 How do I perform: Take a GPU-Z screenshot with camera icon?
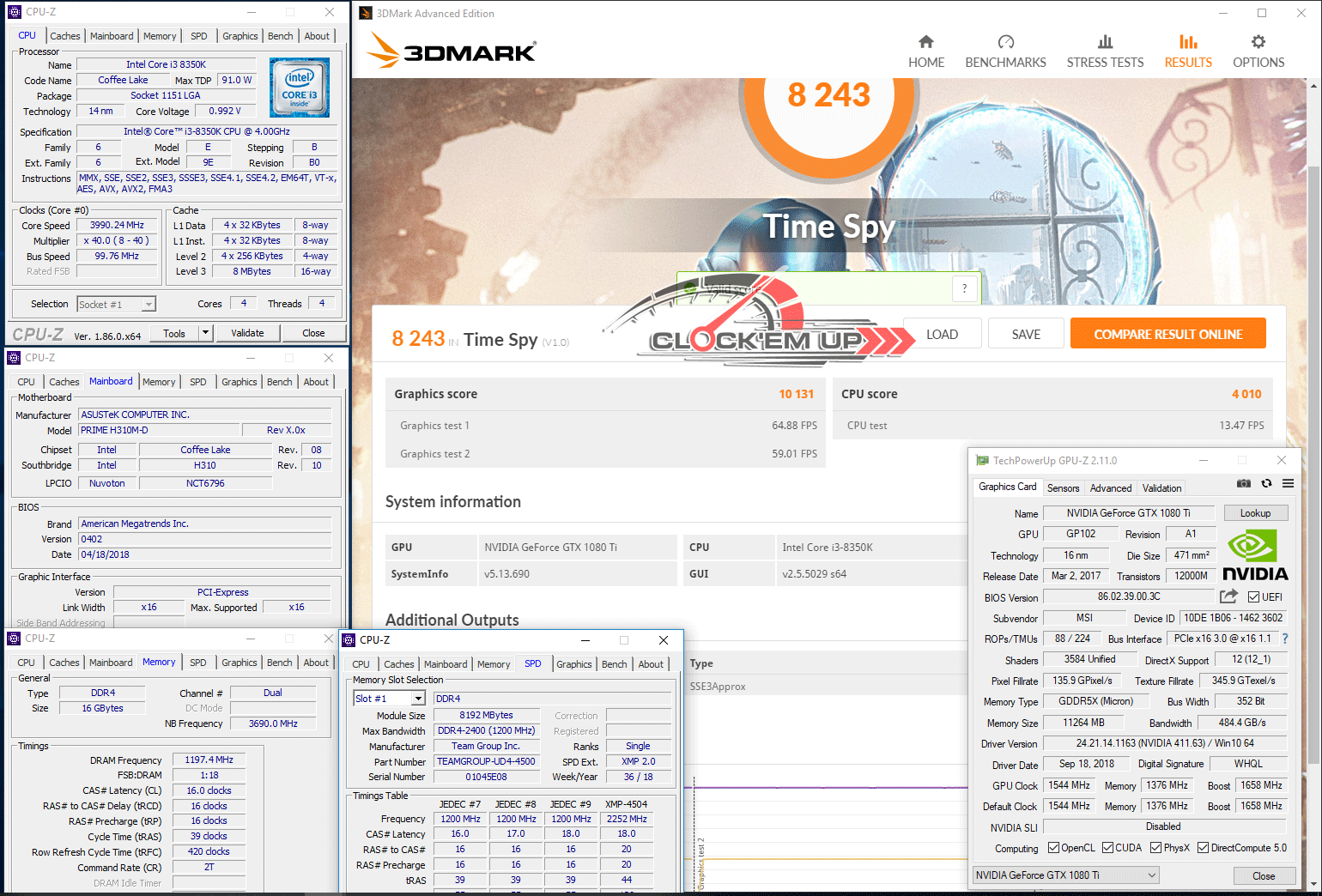(x=1243, y=484)
